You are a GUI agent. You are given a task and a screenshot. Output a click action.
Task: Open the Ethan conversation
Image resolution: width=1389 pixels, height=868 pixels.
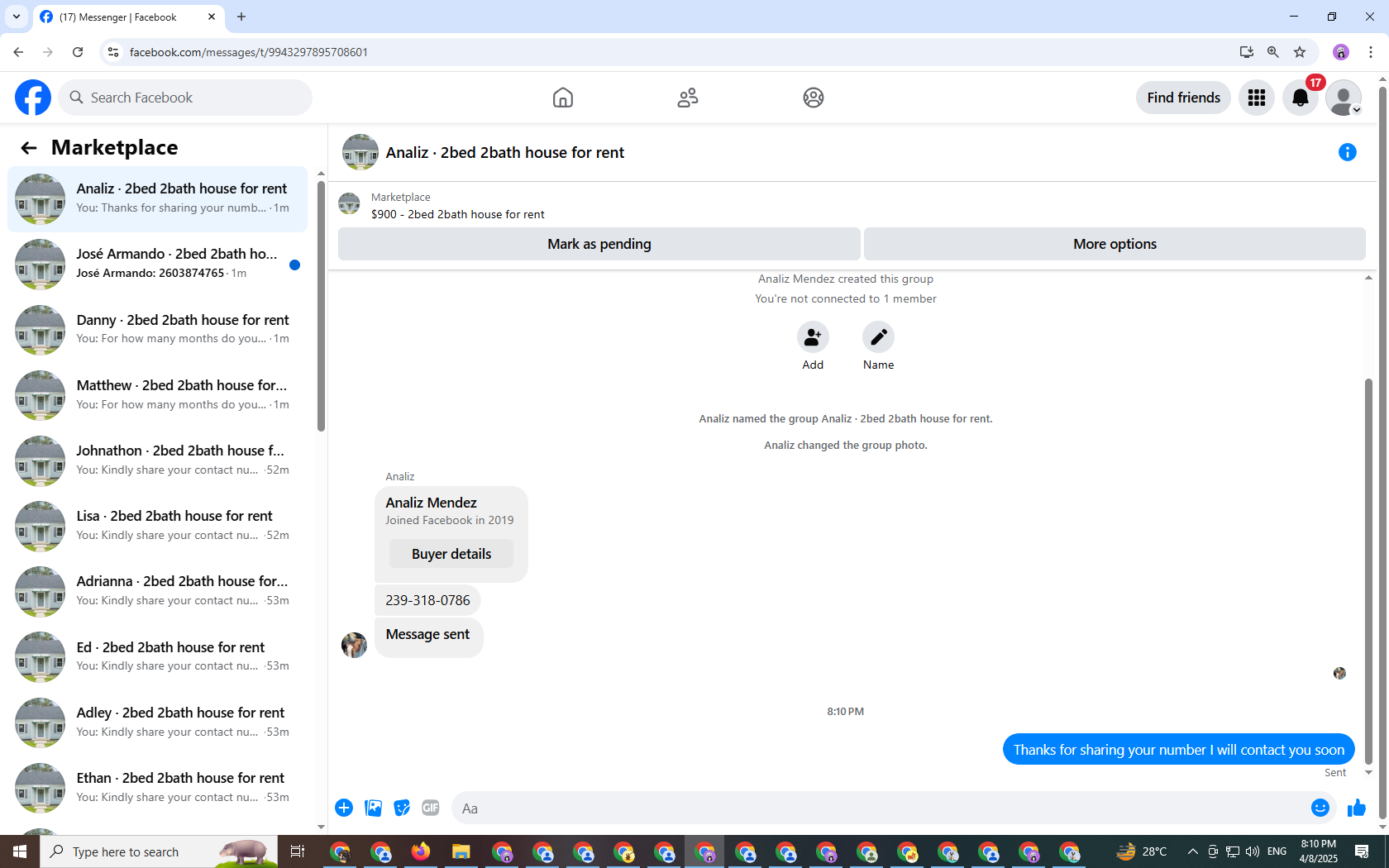[x=157, y=788]
